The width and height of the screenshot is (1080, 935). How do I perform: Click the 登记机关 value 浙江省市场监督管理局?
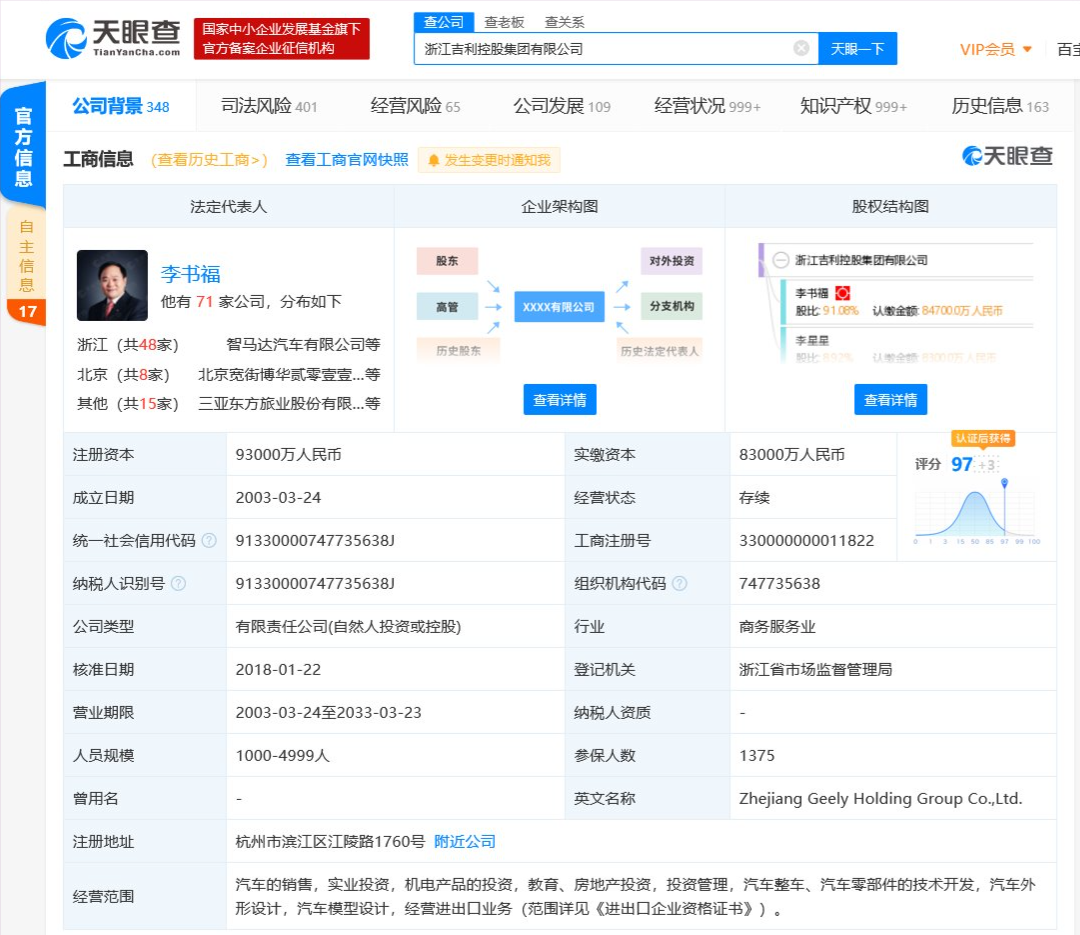coord(816,670)
